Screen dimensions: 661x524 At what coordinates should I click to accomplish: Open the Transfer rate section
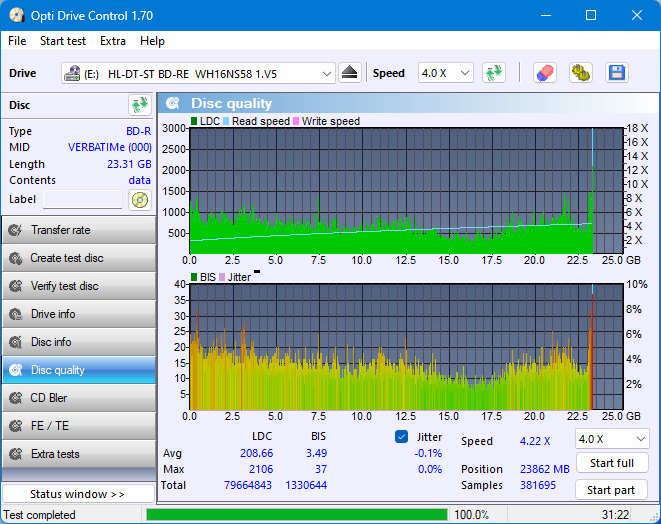click(79, 230)
